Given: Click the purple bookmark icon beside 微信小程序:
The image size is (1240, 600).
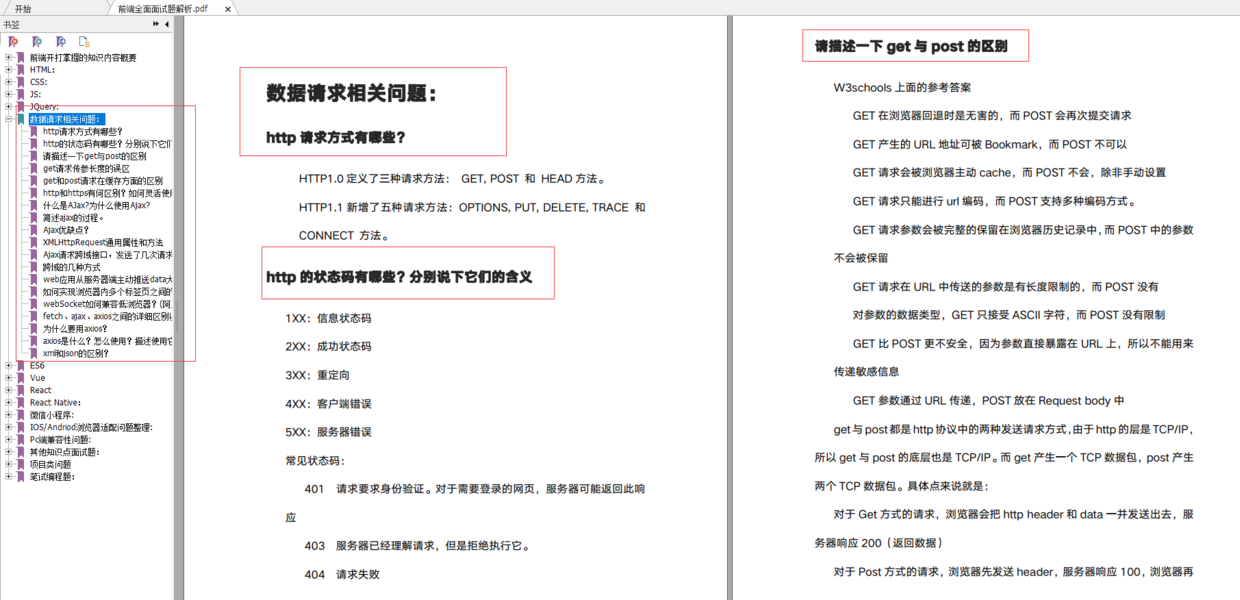Looking at the screenshot, I should [21, 415].
